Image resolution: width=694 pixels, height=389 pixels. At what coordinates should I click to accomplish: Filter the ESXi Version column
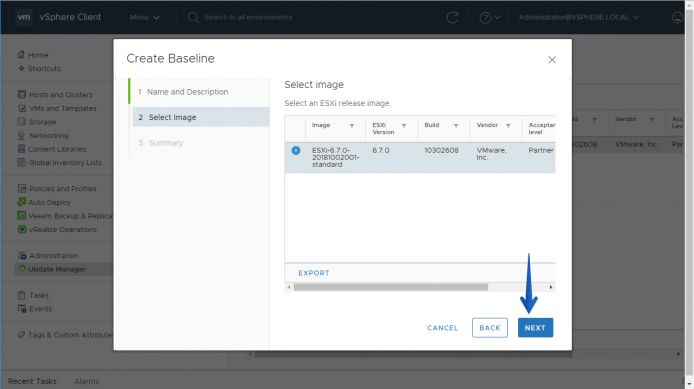pyautogui.click(x=404, y=126)
